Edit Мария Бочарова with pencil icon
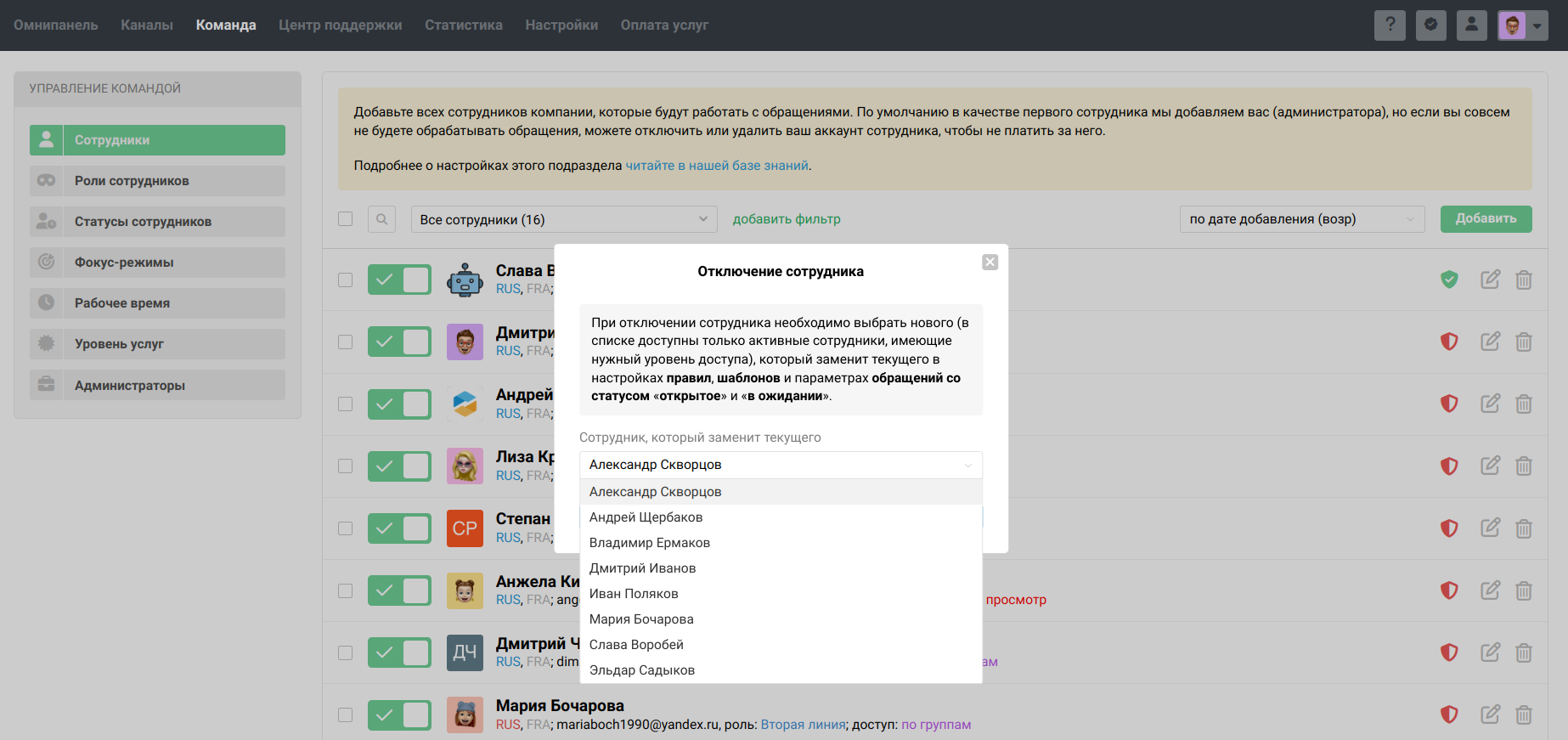1568x740 pixels. pyautogui.click(x=1490, y=715)
